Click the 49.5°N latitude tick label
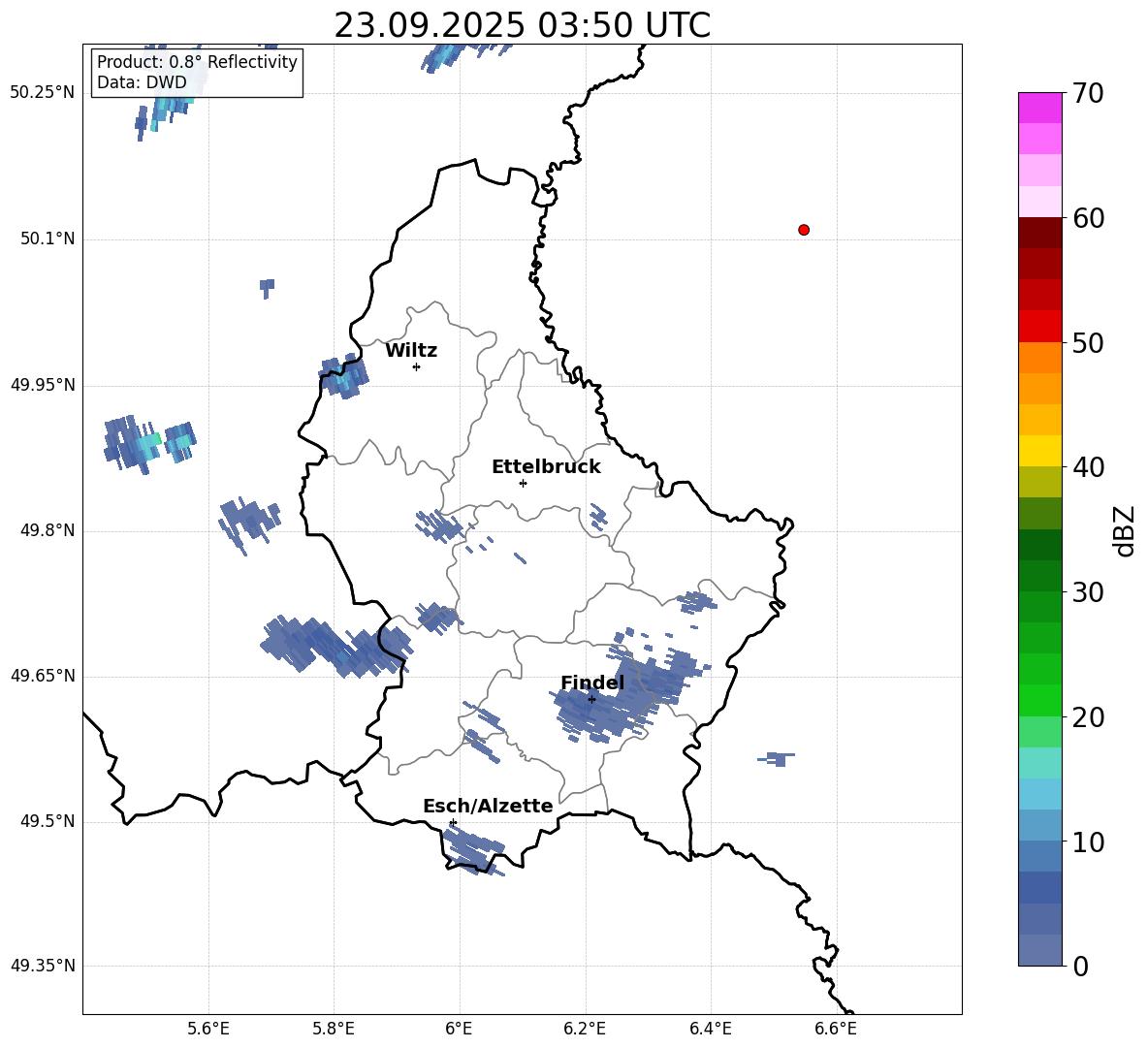Image resolution: width=1148 pixels, height=1048 pixels. pyautogui.click(x=48, y=821)
